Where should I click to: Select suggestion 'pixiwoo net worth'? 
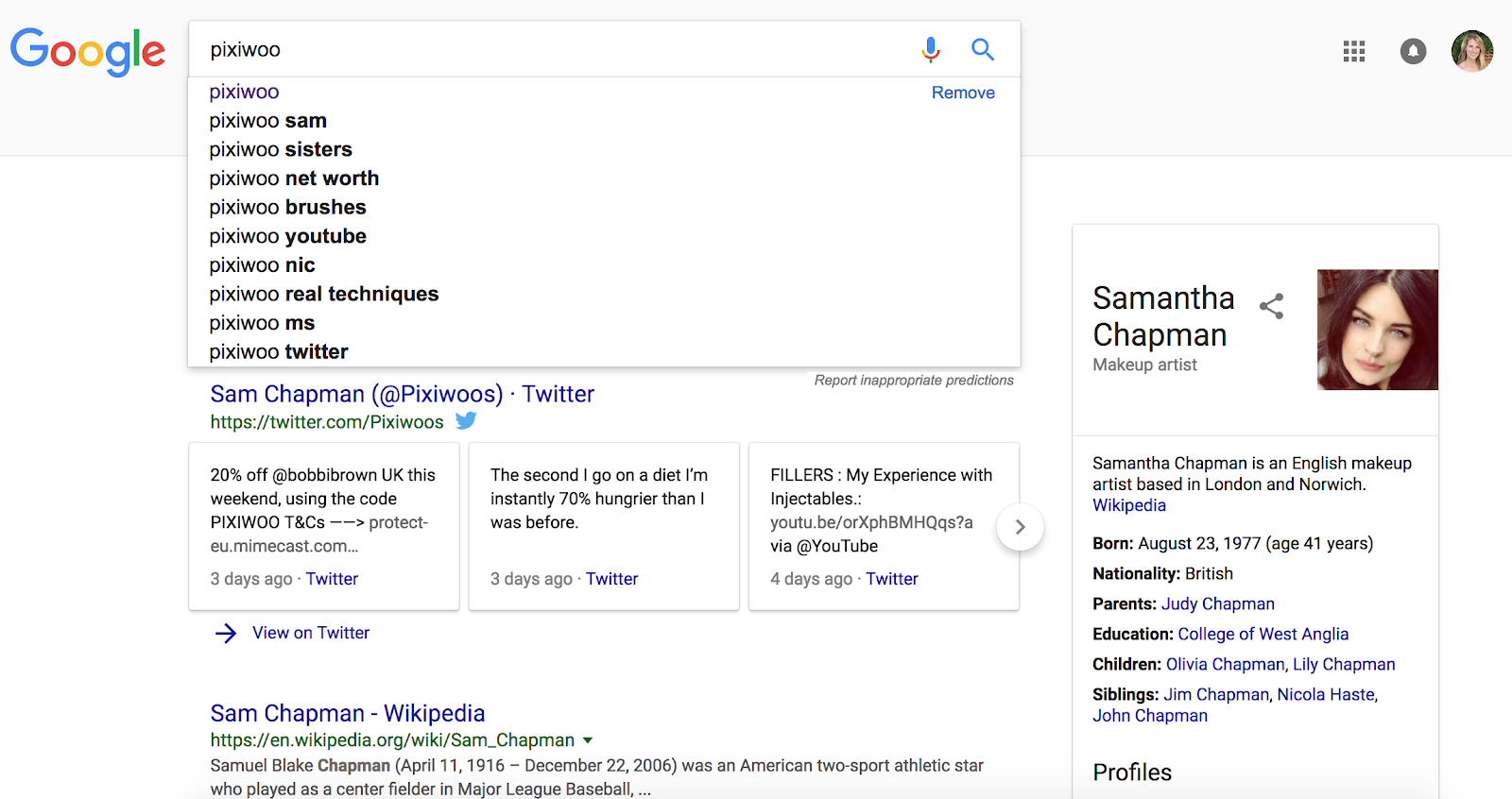(x=294, y=178)
